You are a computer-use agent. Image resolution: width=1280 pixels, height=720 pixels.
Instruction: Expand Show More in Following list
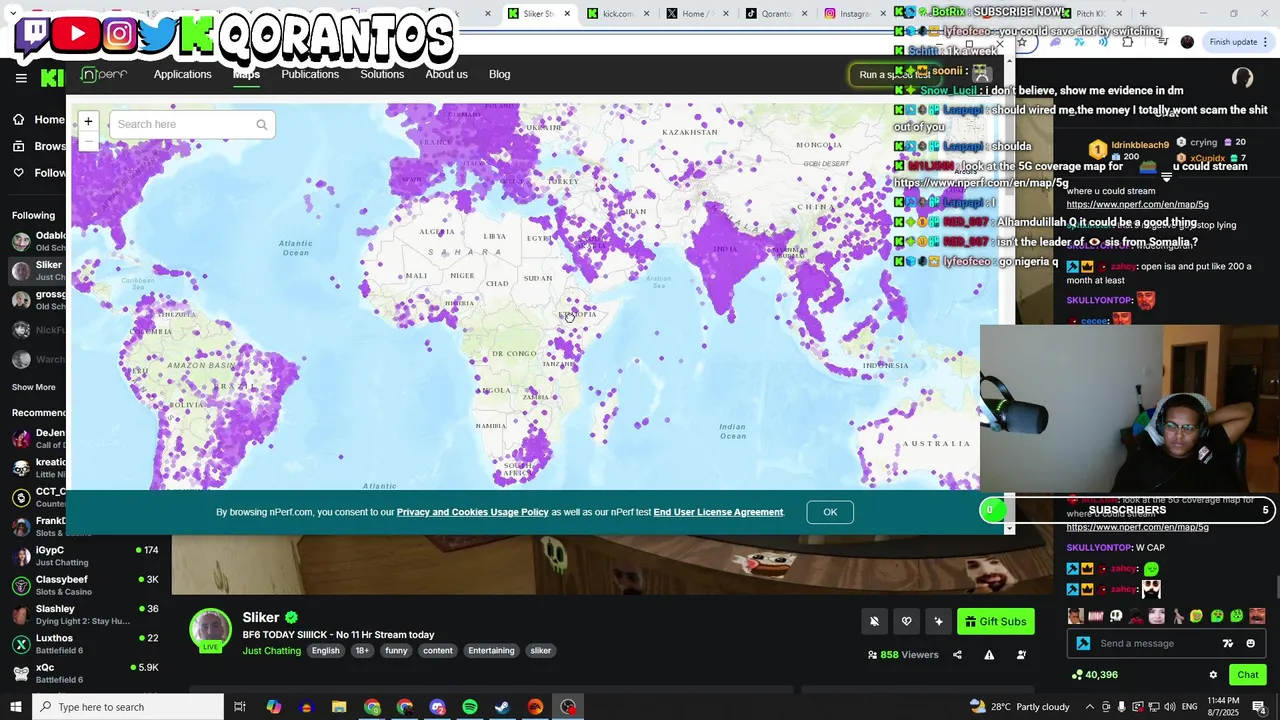(34, 387)
